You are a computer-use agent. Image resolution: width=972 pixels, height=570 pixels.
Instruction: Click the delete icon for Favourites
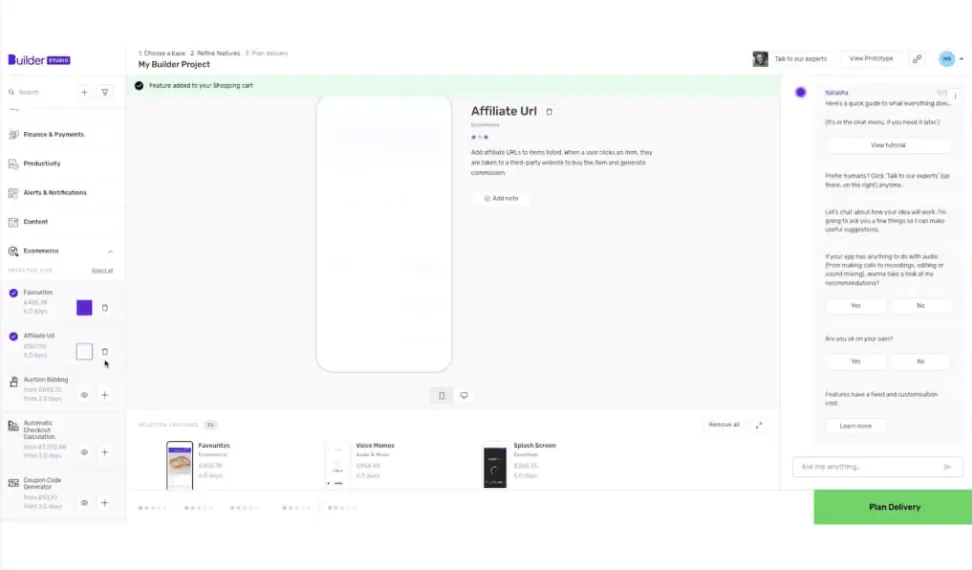pos(105,308)
